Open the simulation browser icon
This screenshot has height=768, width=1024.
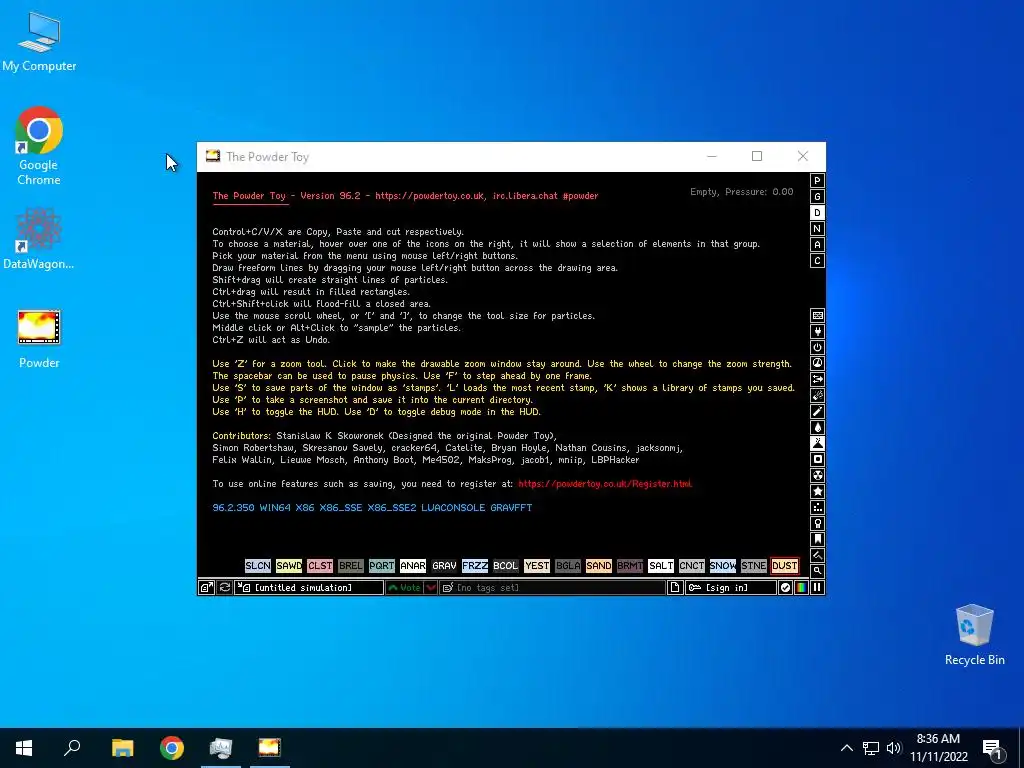click(206, 588)
